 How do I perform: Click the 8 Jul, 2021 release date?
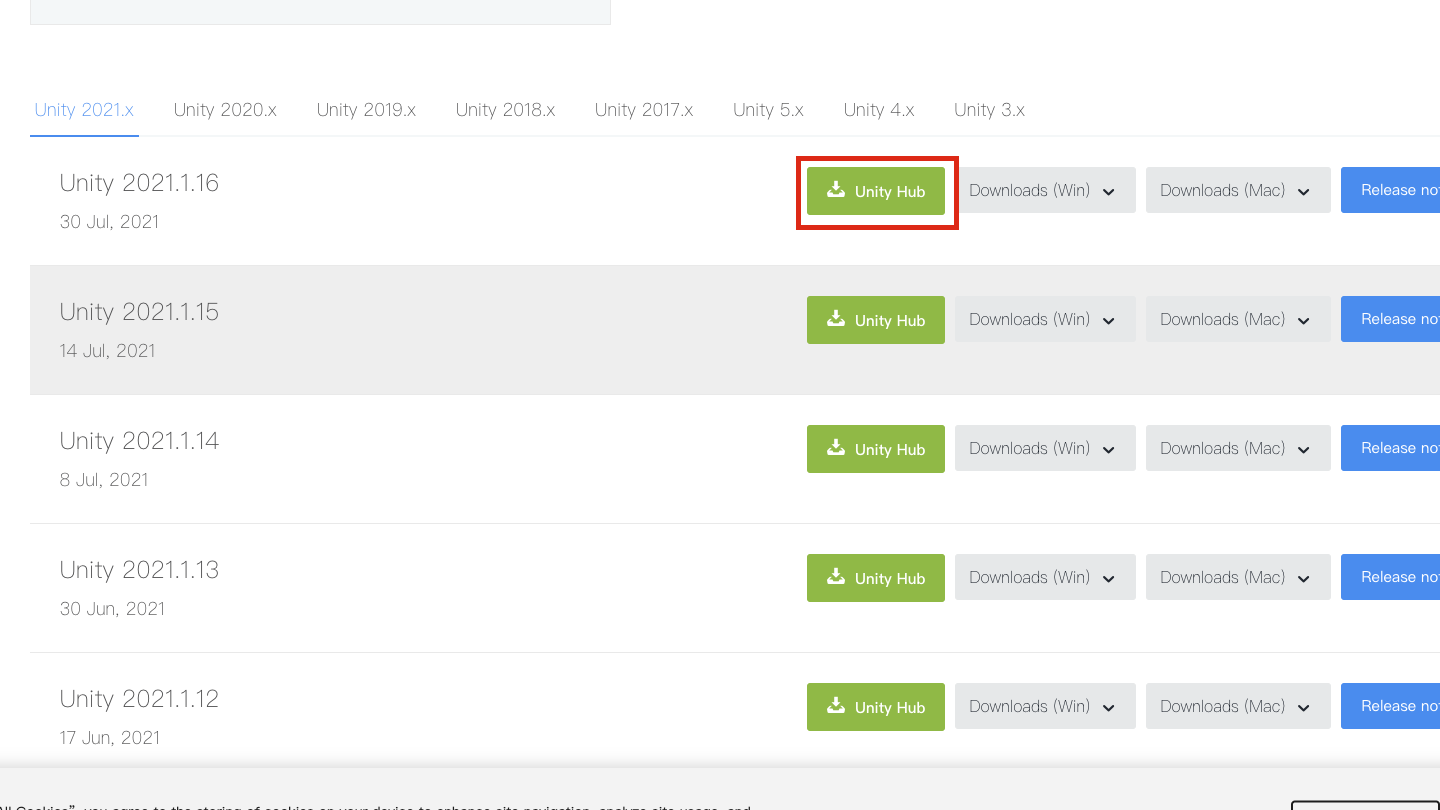click(104, 480)
